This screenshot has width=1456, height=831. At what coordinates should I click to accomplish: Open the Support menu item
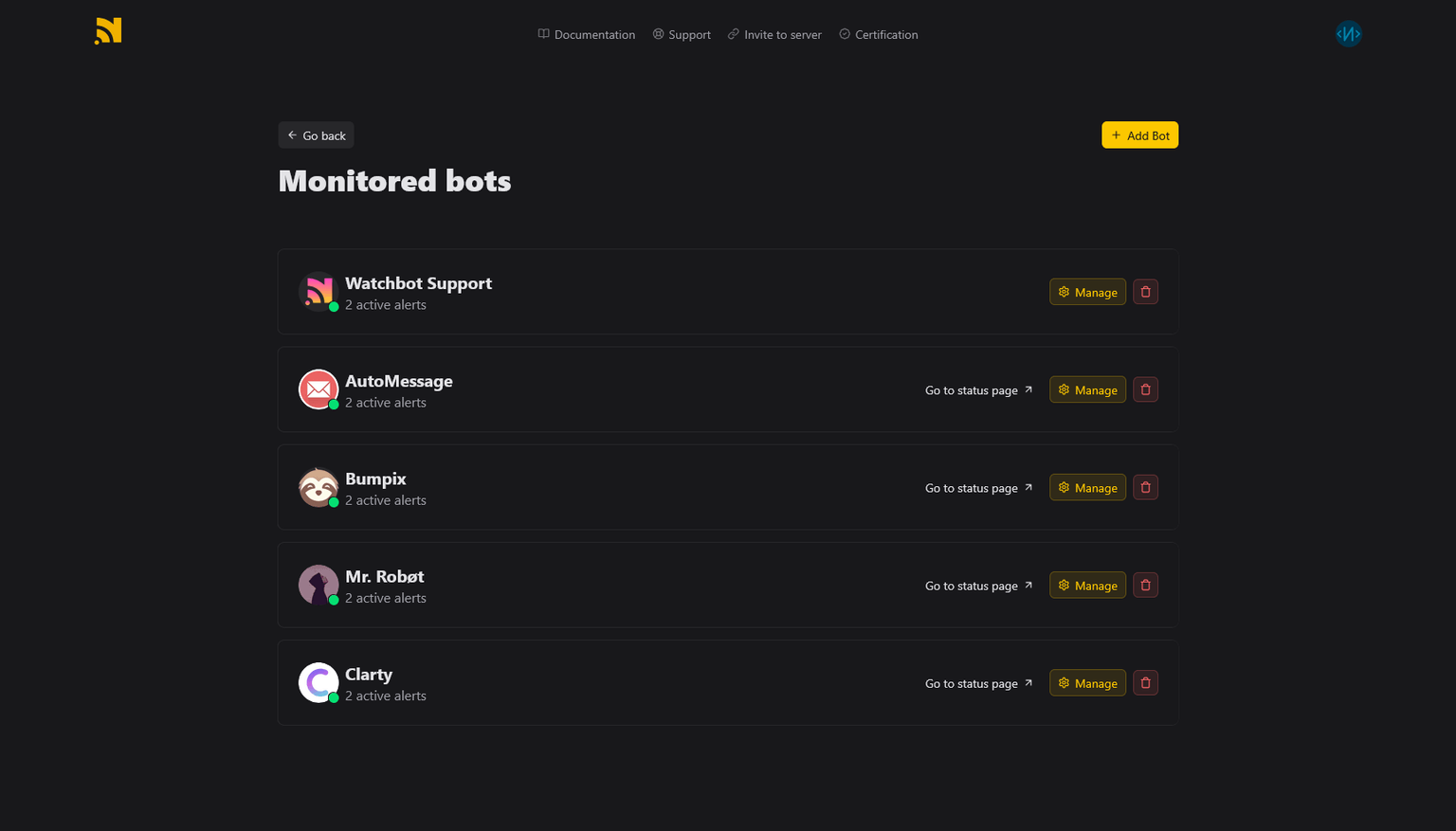pos(682,34)
